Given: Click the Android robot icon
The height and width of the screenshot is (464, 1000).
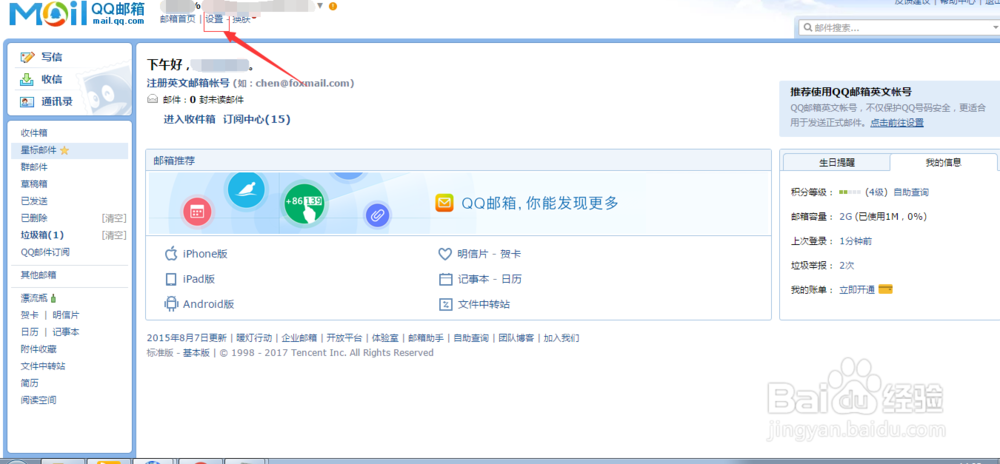Looking at the screenshot, I should click(x=170, y=304).
